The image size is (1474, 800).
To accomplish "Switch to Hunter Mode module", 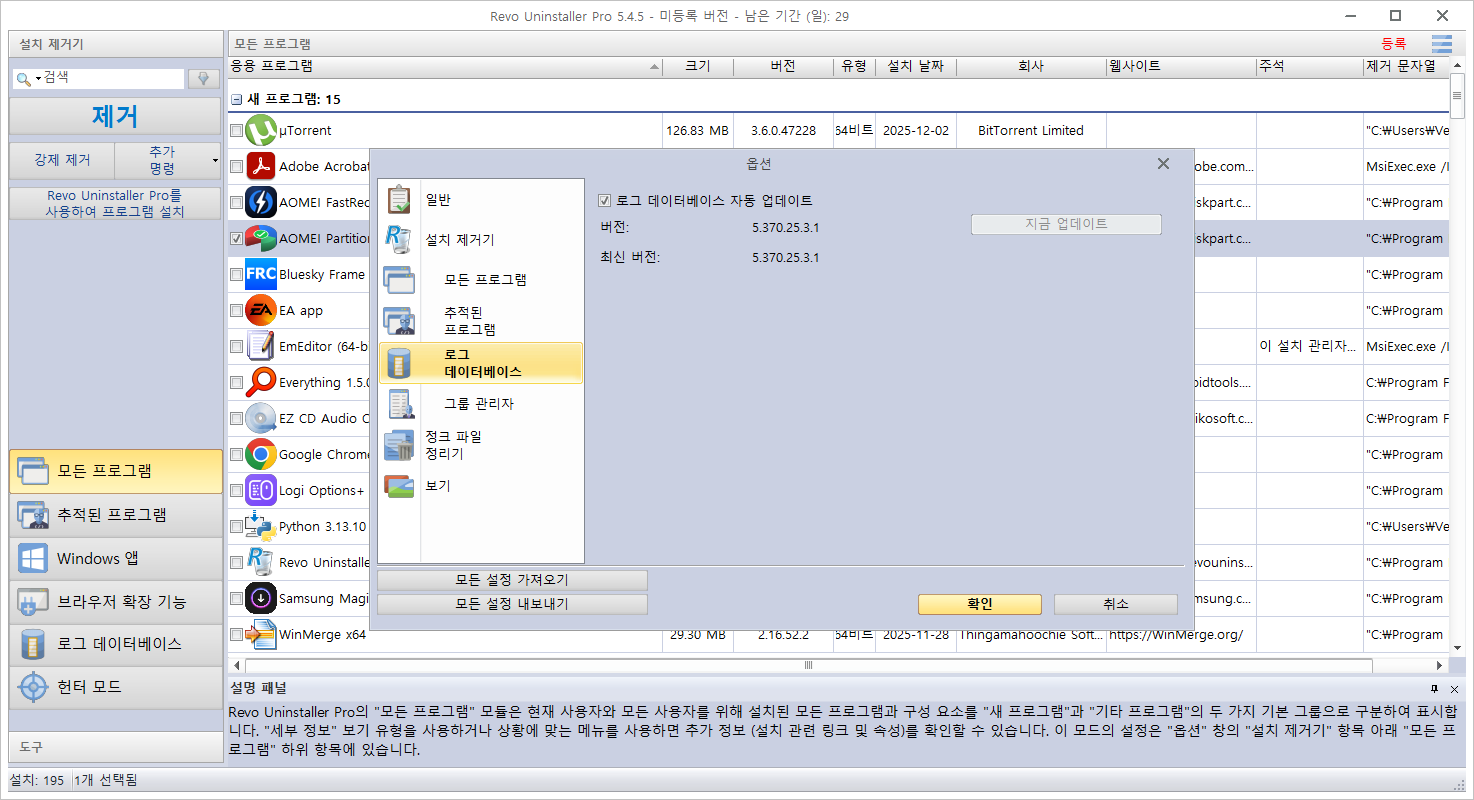I will point(116,688).
